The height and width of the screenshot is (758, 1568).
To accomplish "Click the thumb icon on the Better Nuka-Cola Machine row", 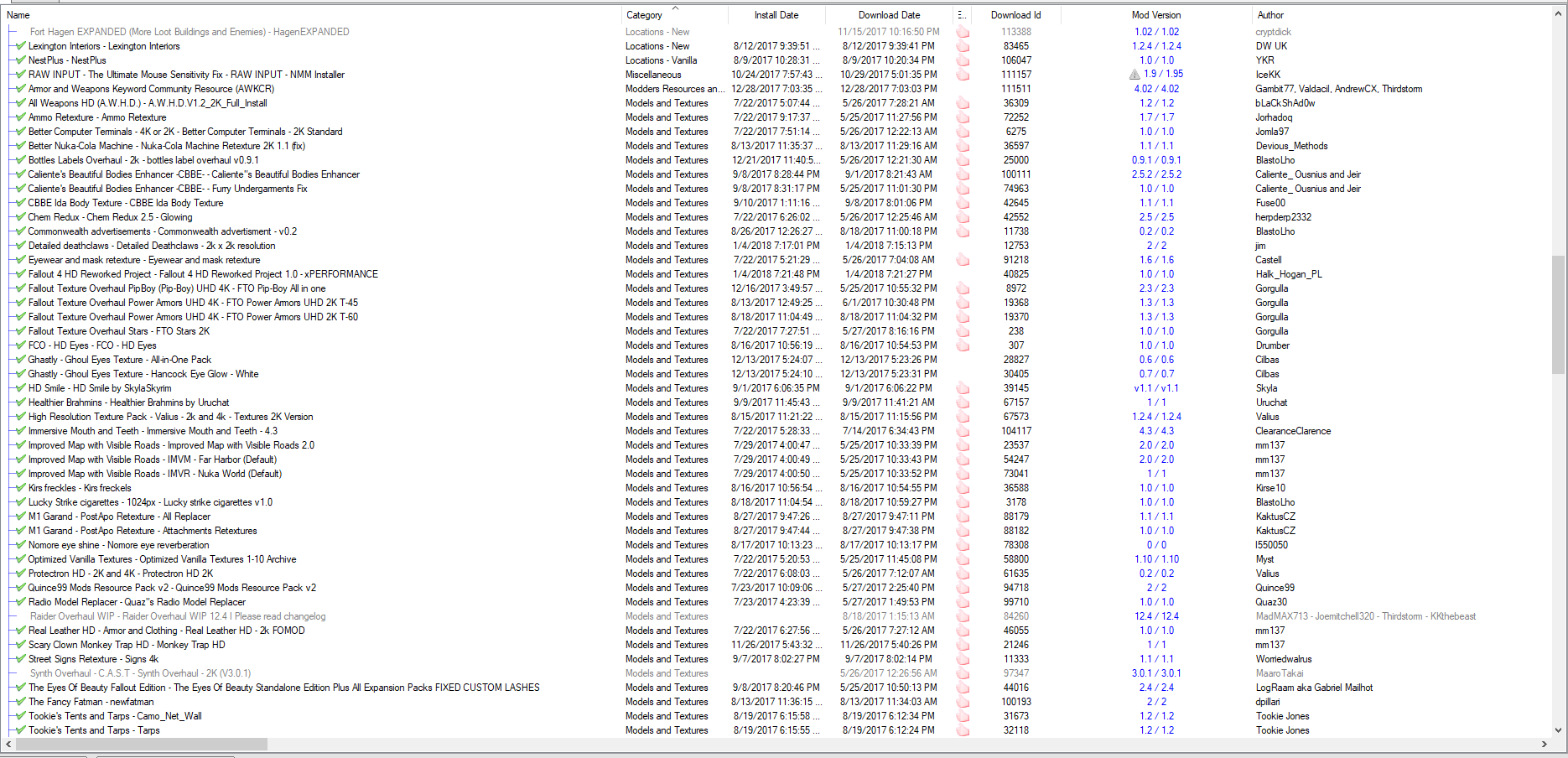I will tap(963, 146).
